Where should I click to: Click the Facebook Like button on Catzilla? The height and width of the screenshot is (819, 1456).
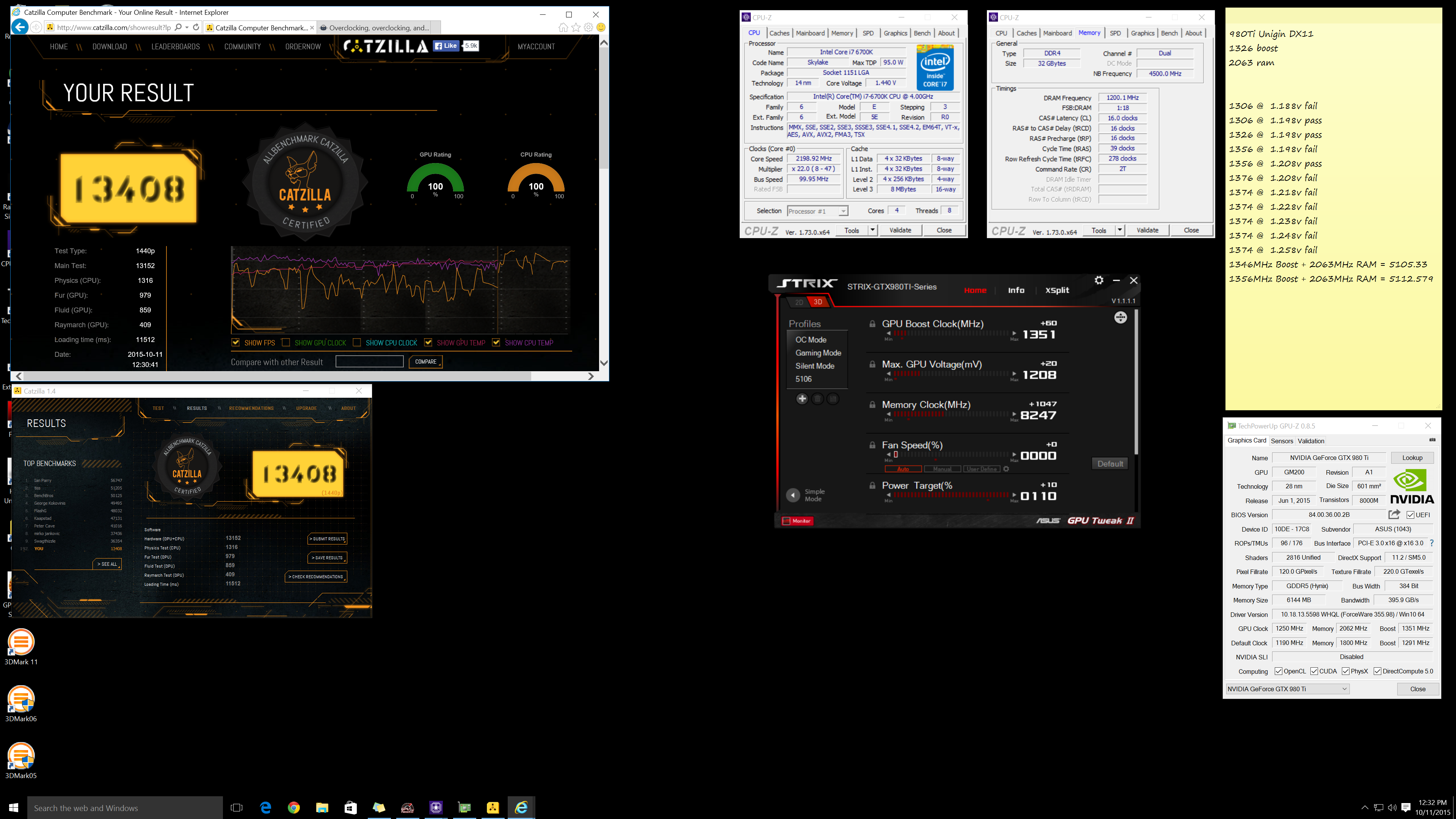[446, 46]
